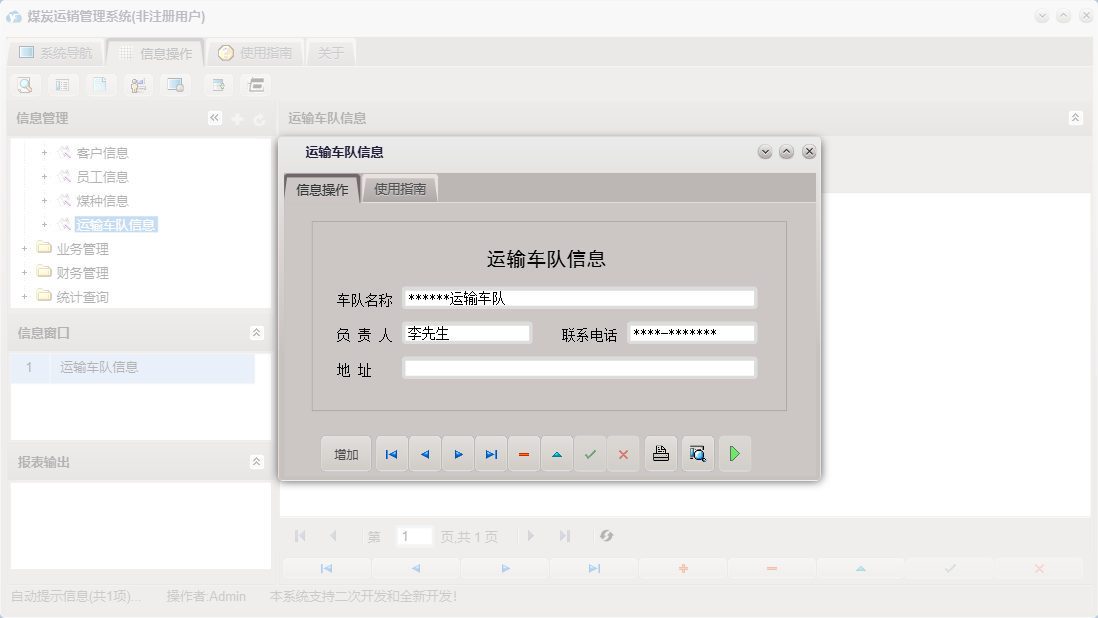Jump to last record with navigation button
Viewport: 1098px width, 618px height.
point(491,453)
